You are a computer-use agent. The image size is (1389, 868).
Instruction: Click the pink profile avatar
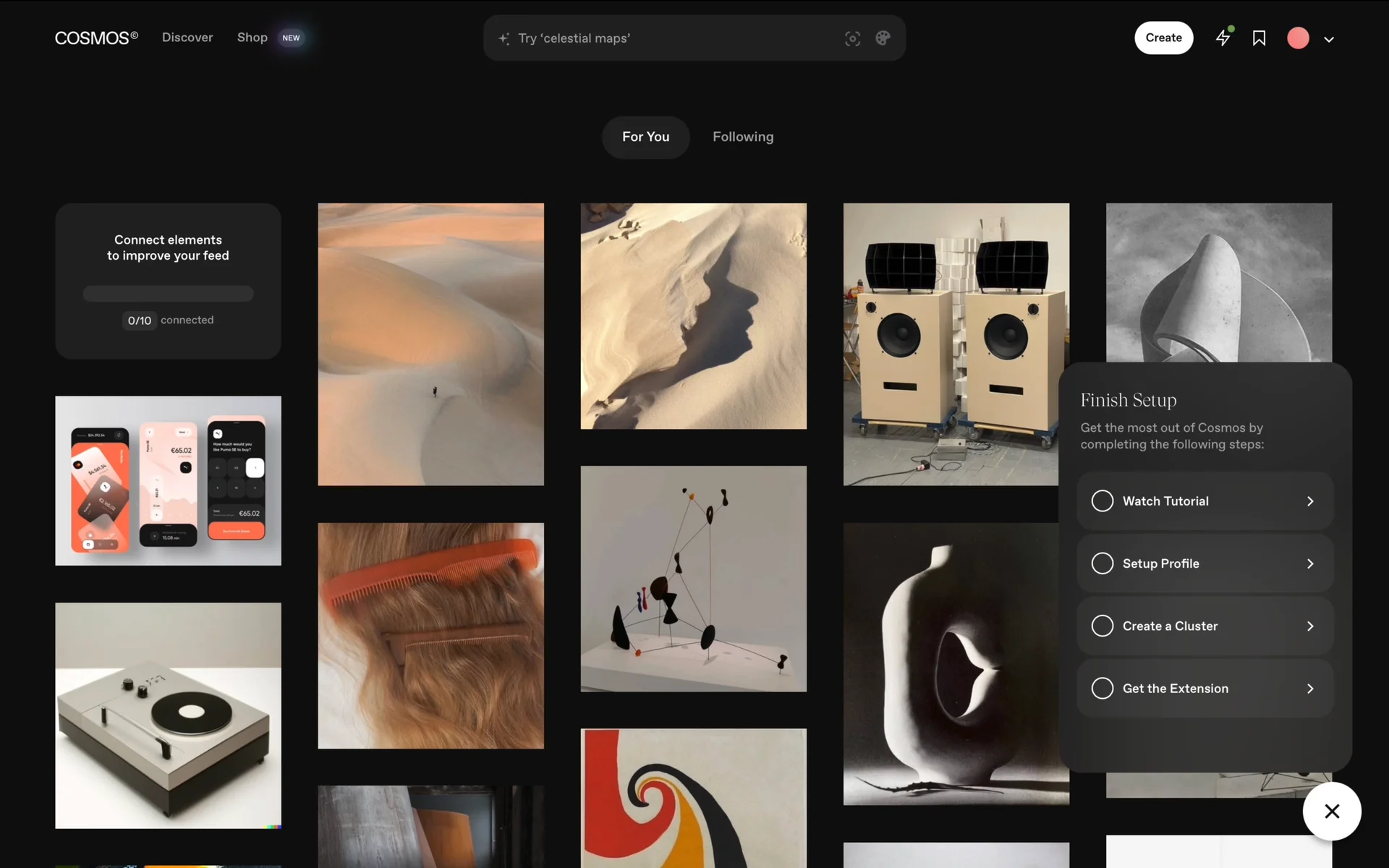pos(1298,38)
